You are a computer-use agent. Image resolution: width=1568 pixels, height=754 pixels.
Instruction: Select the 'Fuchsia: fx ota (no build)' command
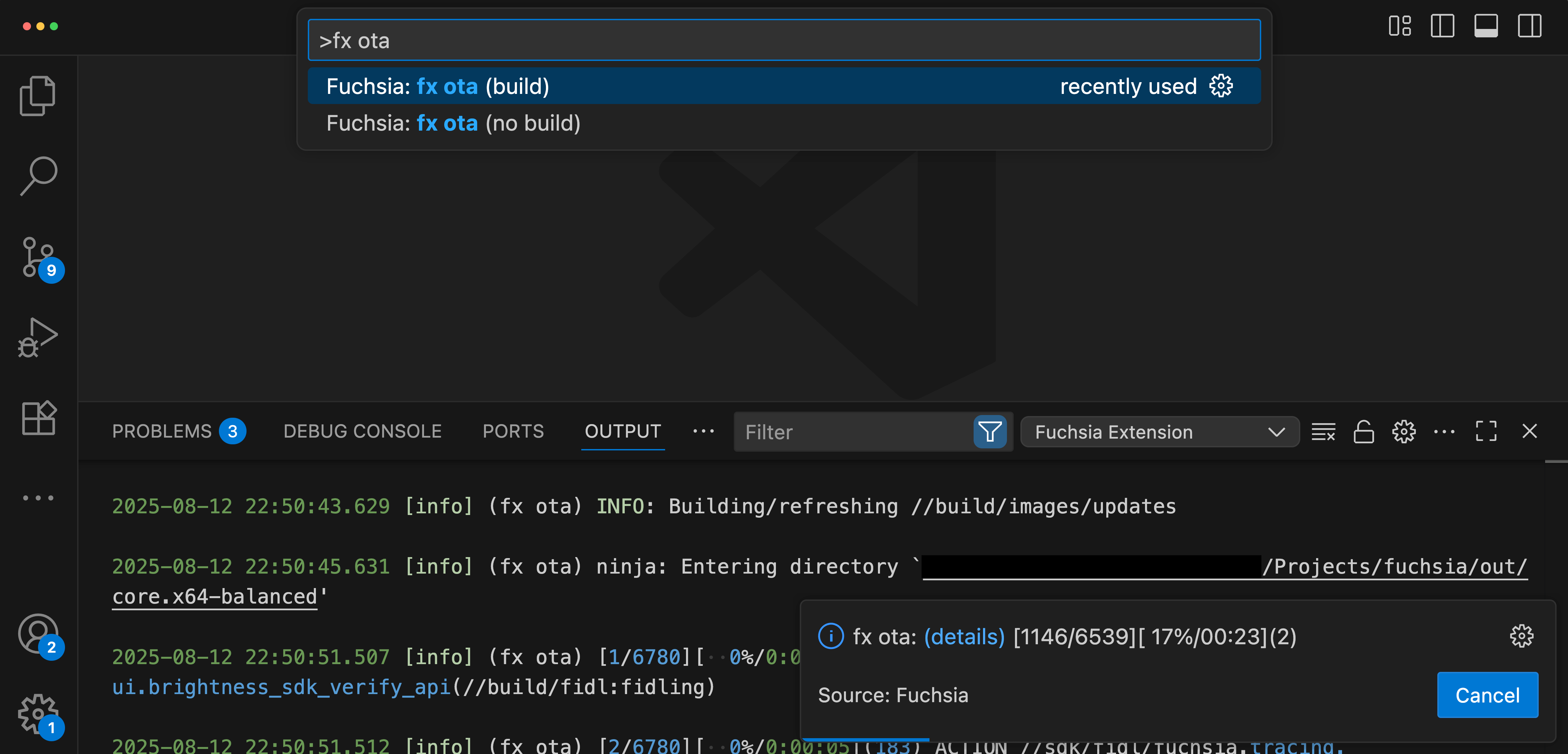[454, 123]
